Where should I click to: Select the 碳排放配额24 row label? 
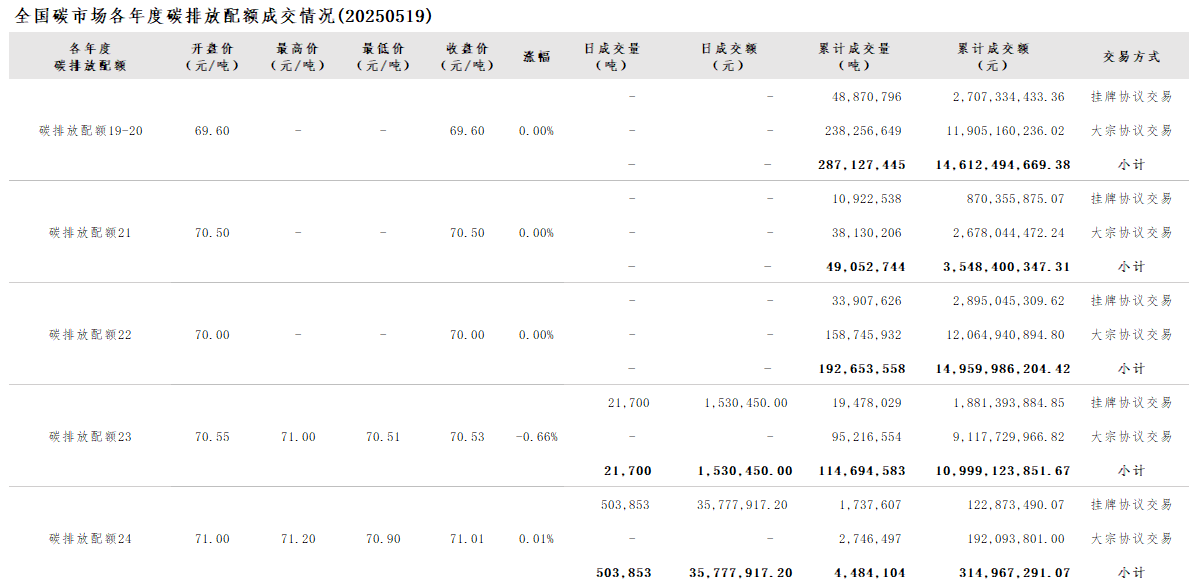[91, 539]
